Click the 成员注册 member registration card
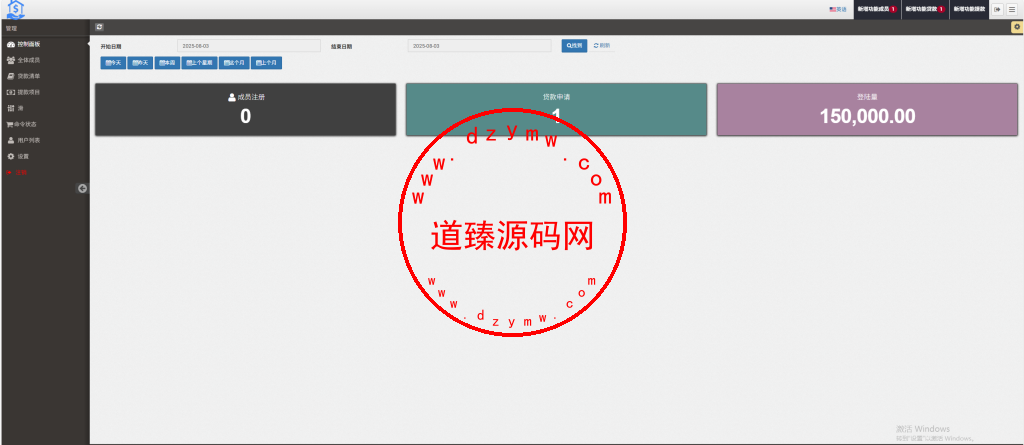 [246, 109]
